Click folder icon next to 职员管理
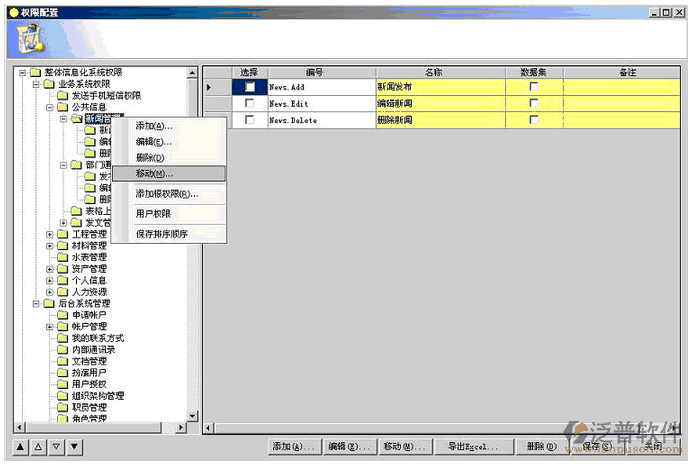 click(63, 407)
